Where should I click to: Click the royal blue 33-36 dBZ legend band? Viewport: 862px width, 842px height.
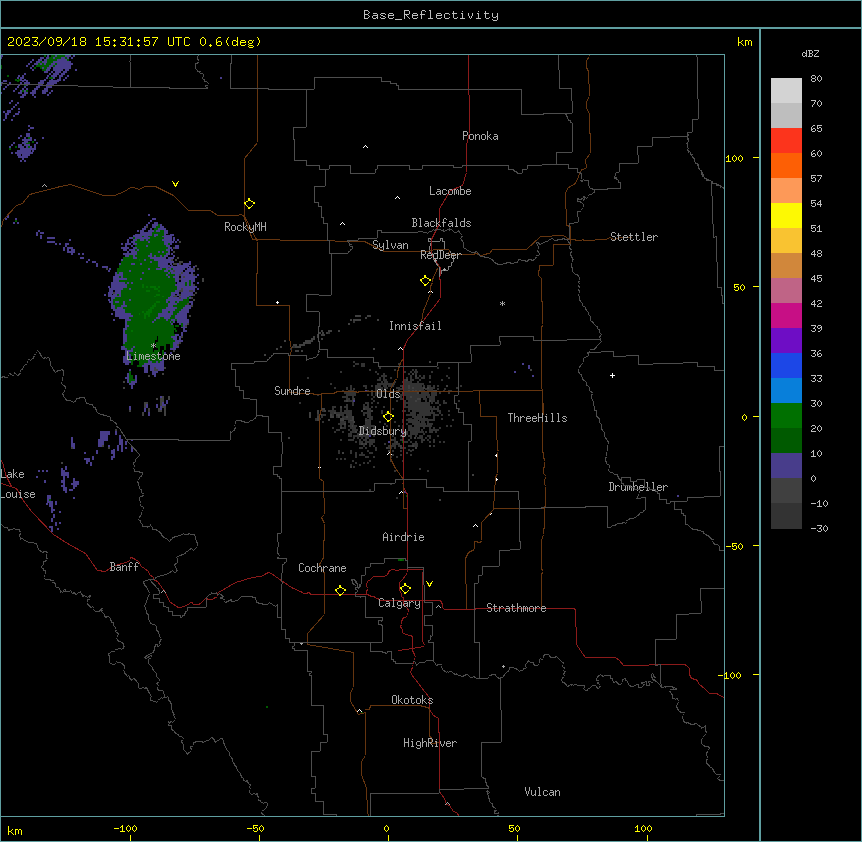786,365
